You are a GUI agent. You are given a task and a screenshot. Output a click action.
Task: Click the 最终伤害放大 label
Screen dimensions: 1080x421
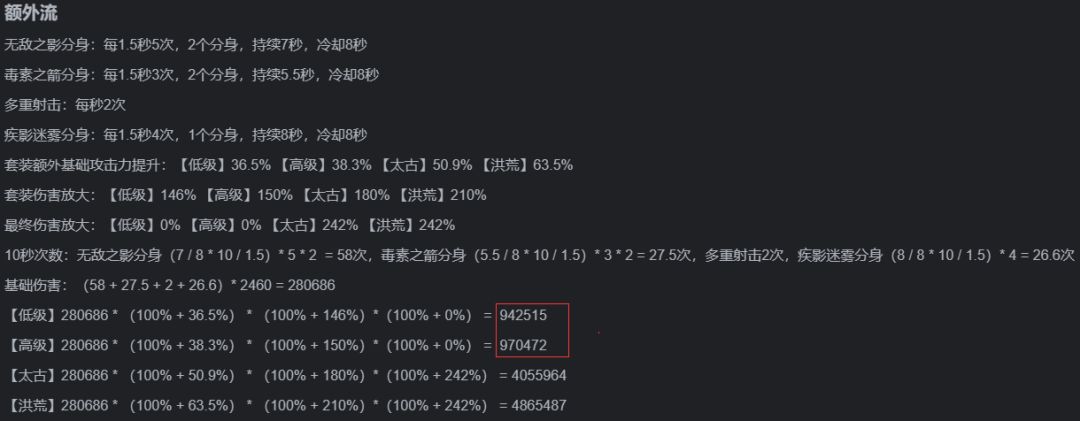50,225
